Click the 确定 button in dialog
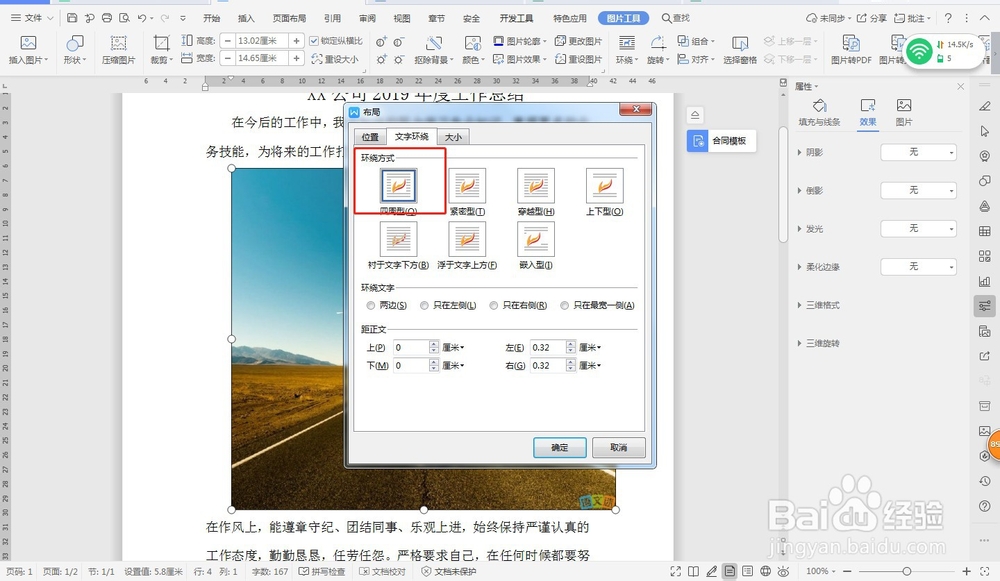This screenshot has height=581, width=1000. (x=559, y=448)
